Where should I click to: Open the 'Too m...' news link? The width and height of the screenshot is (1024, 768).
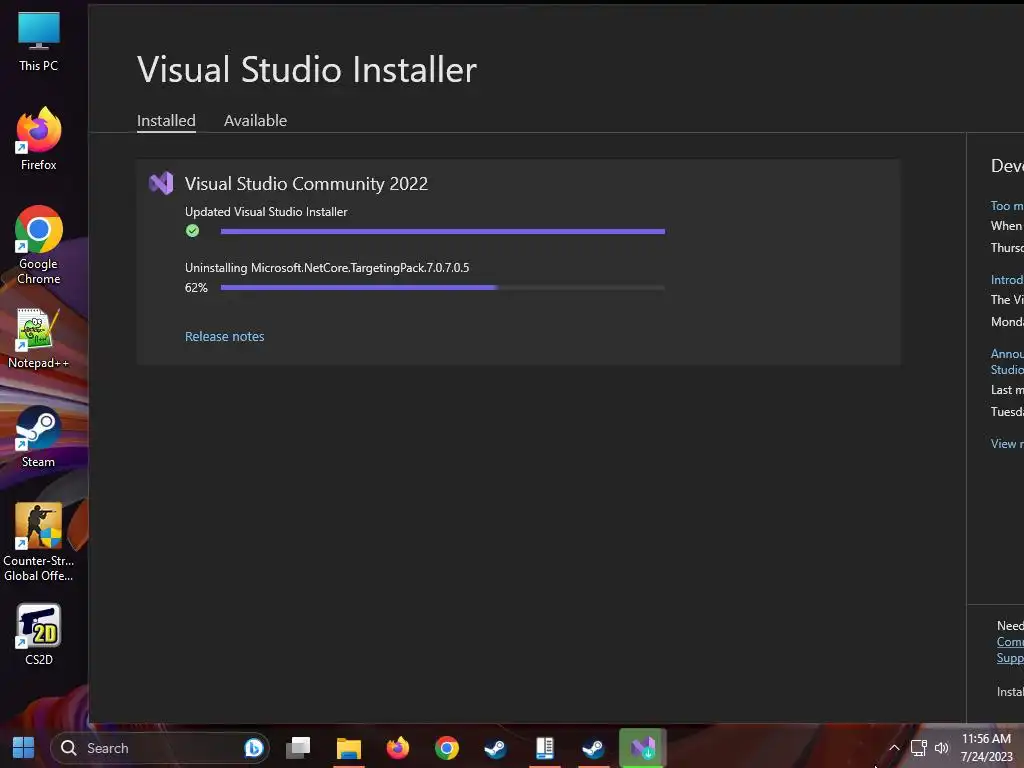coord(1007,206)
